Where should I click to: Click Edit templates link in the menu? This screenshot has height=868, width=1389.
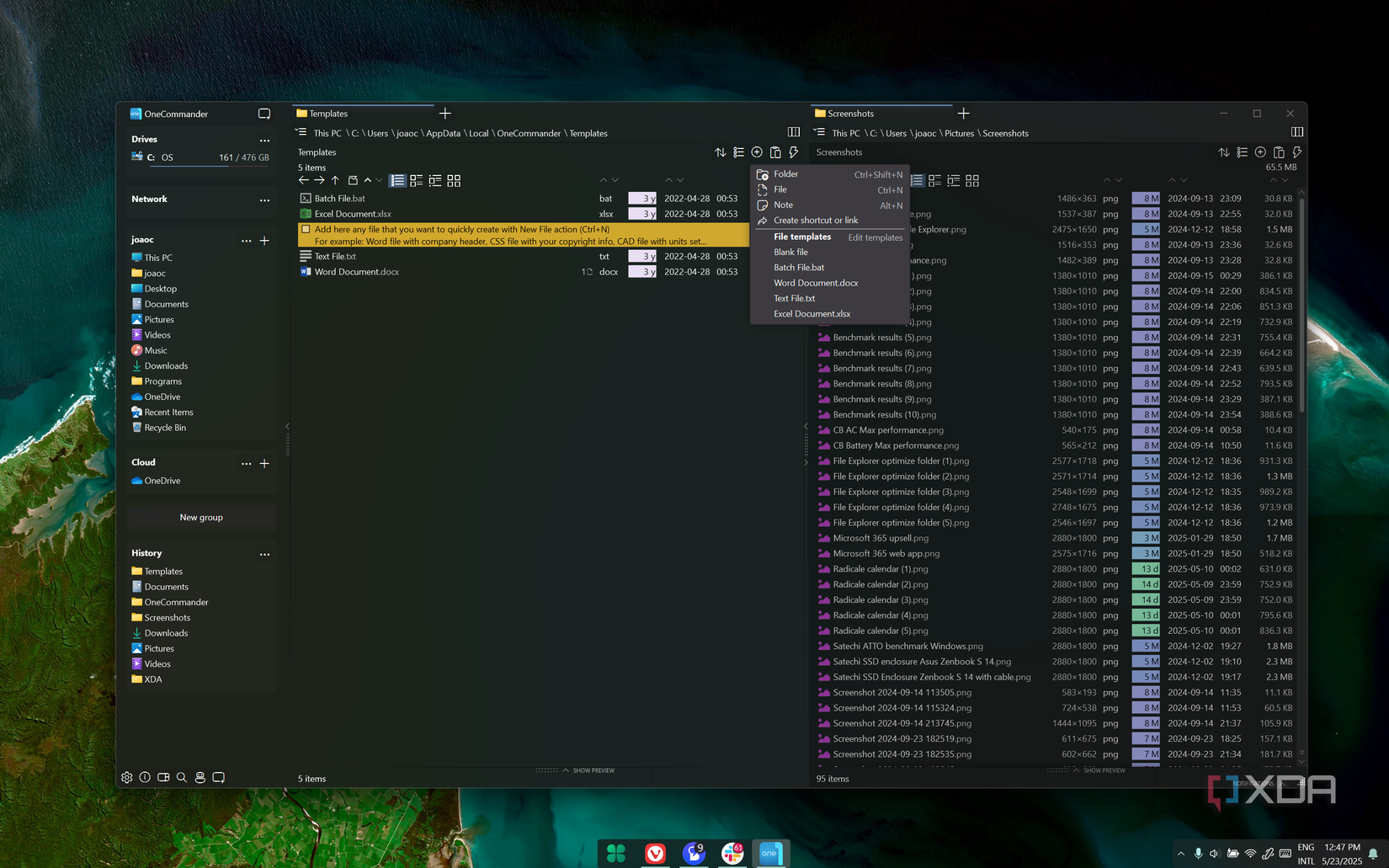tap(875, 237)
